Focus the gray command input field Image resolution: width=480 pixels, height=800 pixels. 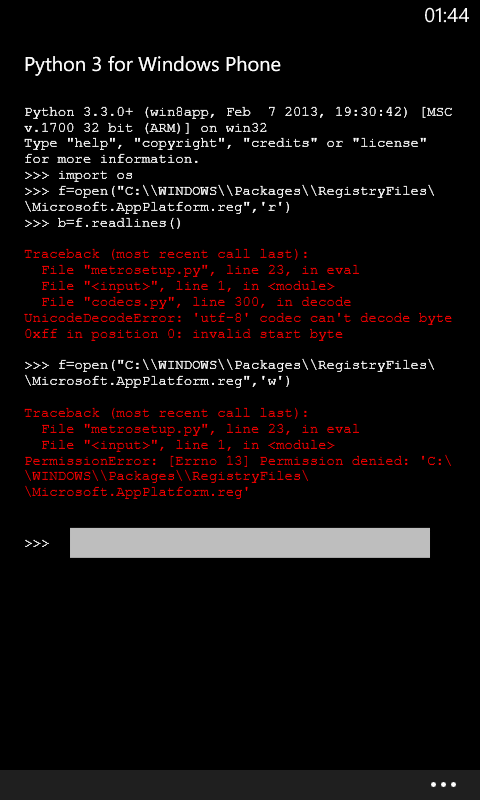[x=250, y=543]
